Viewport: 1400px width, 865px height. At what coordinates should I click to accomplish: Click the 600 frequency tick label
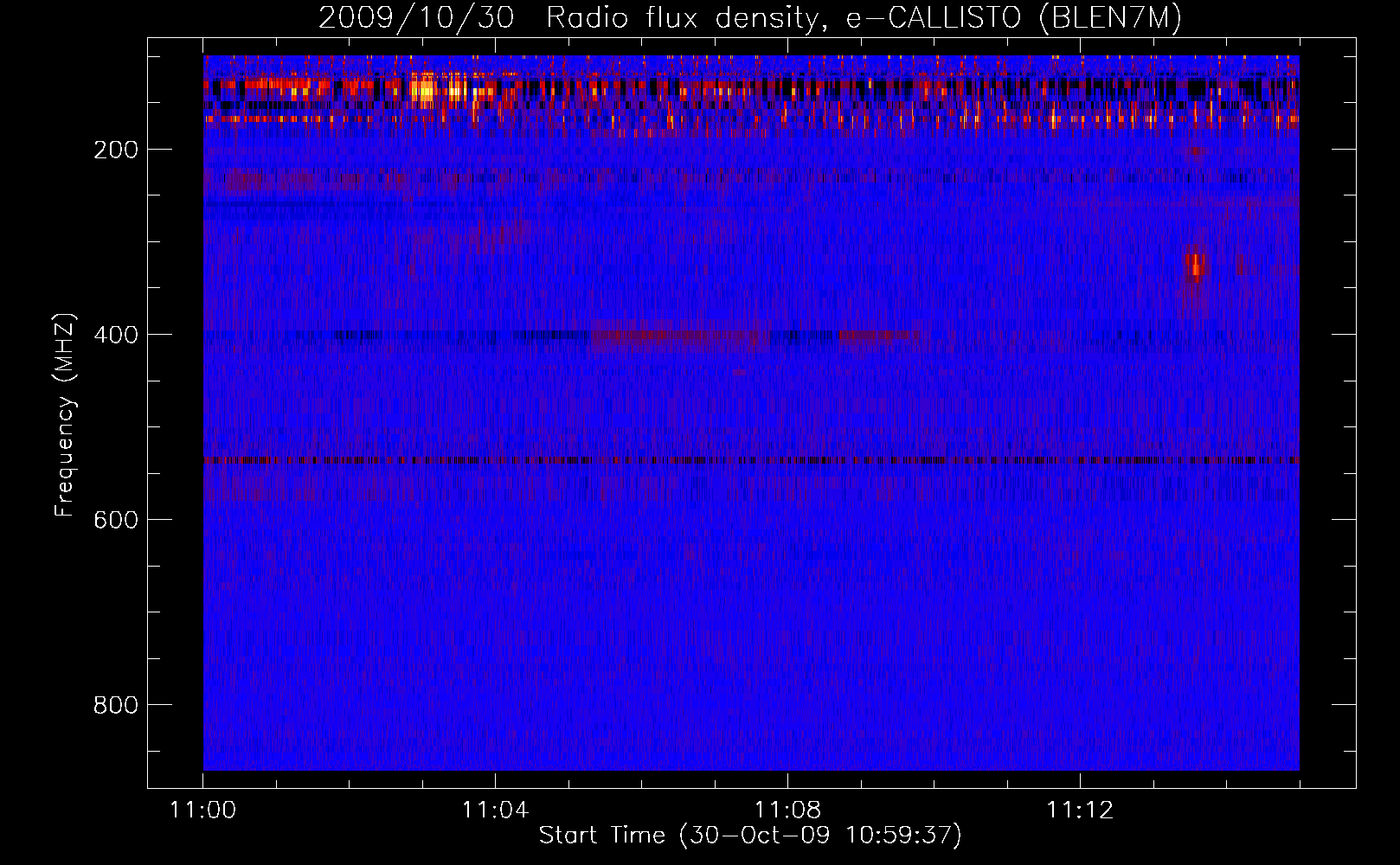coord(116,520)
